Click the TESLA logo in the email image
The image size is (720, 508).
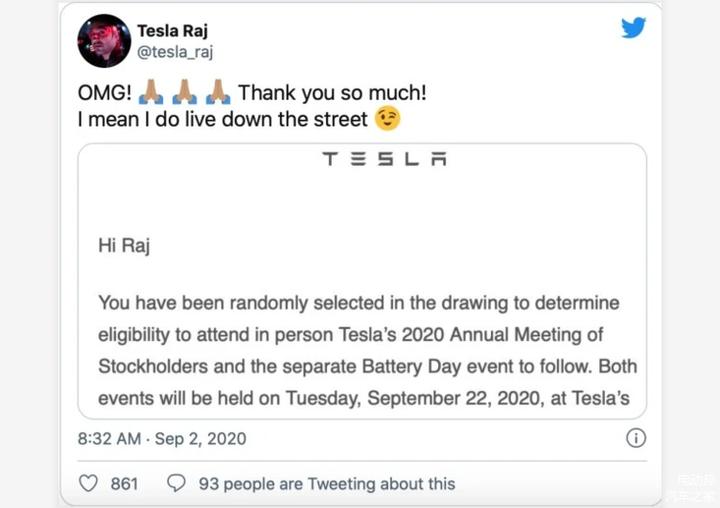pos(384,159)
